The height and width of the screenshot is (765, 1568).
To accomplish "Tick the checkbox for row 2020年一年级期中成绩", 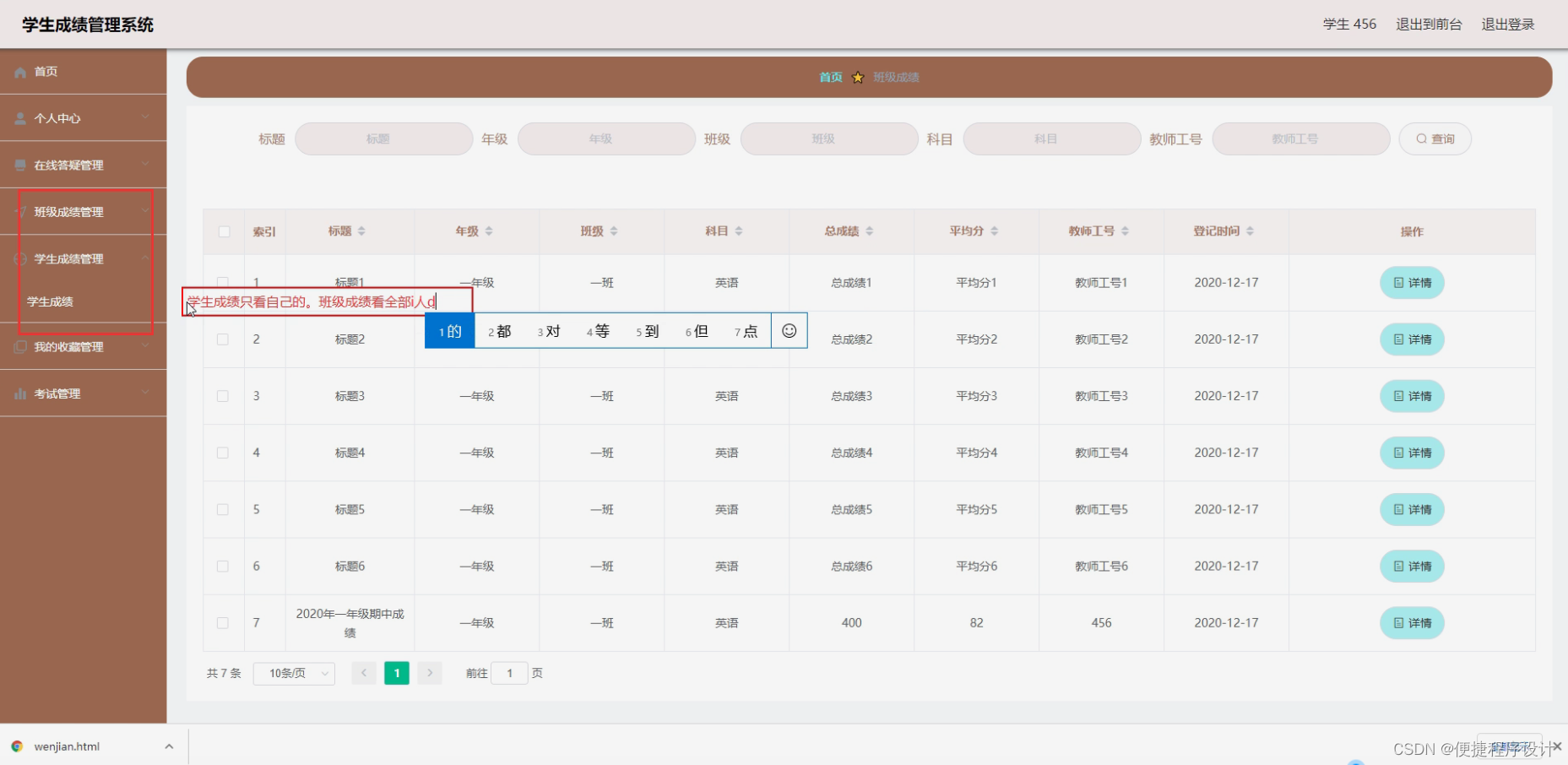I will point(223,623).
